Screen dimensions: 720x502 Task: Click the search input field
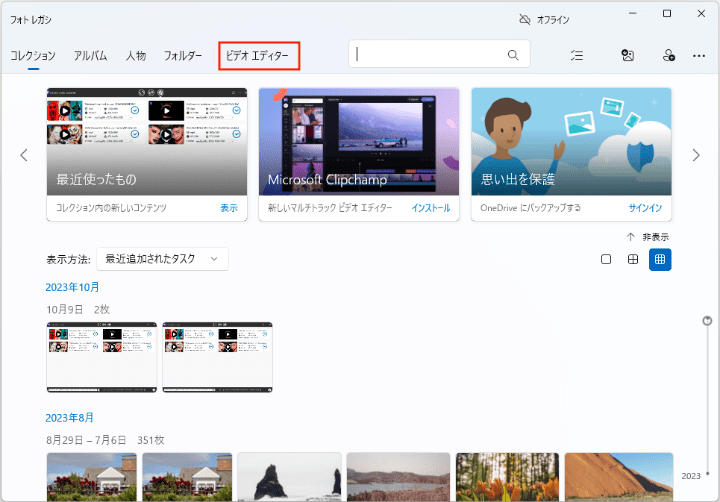439,54
